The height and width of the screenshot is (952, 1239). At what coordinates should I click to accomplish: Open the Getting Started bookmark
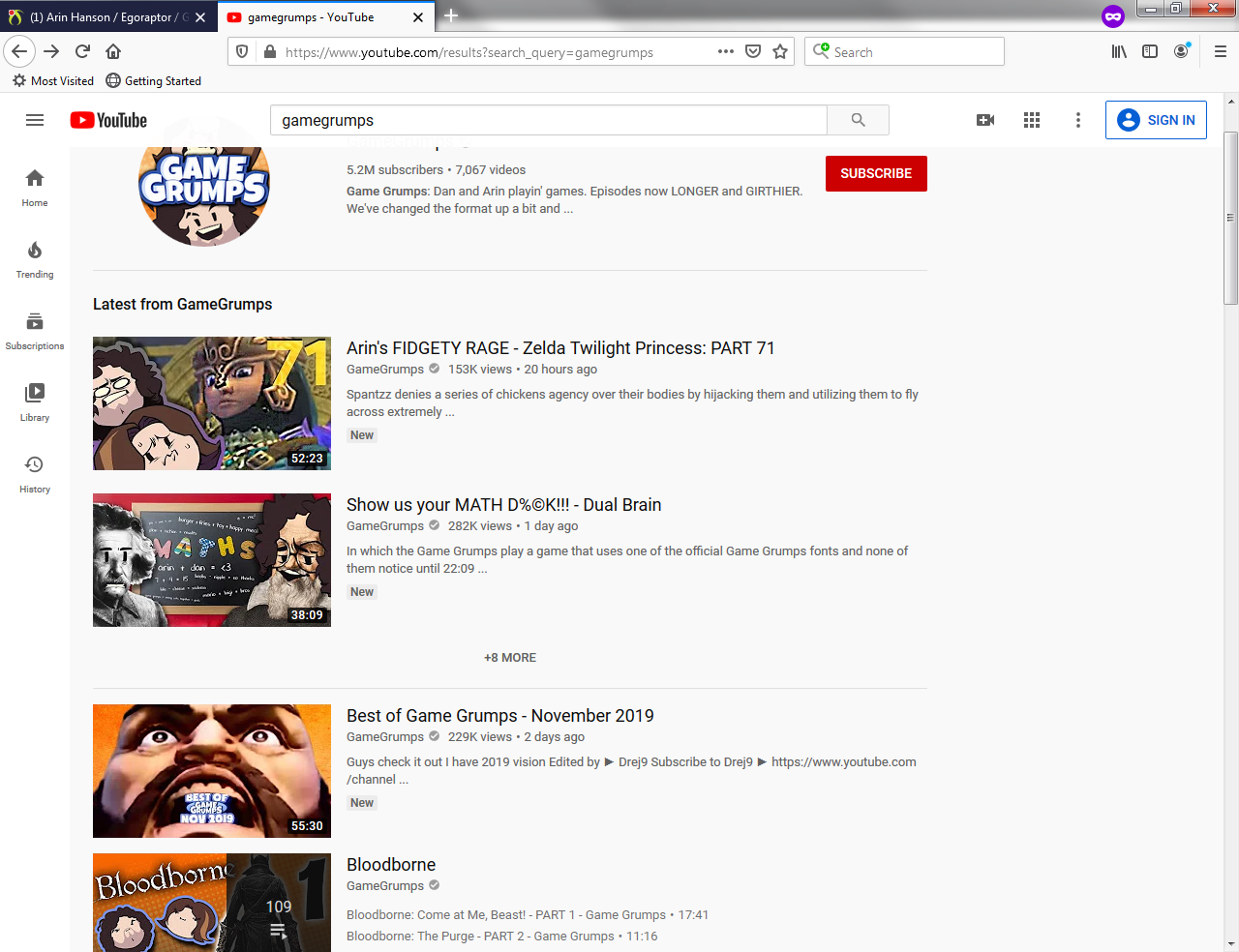click(153, 80)
